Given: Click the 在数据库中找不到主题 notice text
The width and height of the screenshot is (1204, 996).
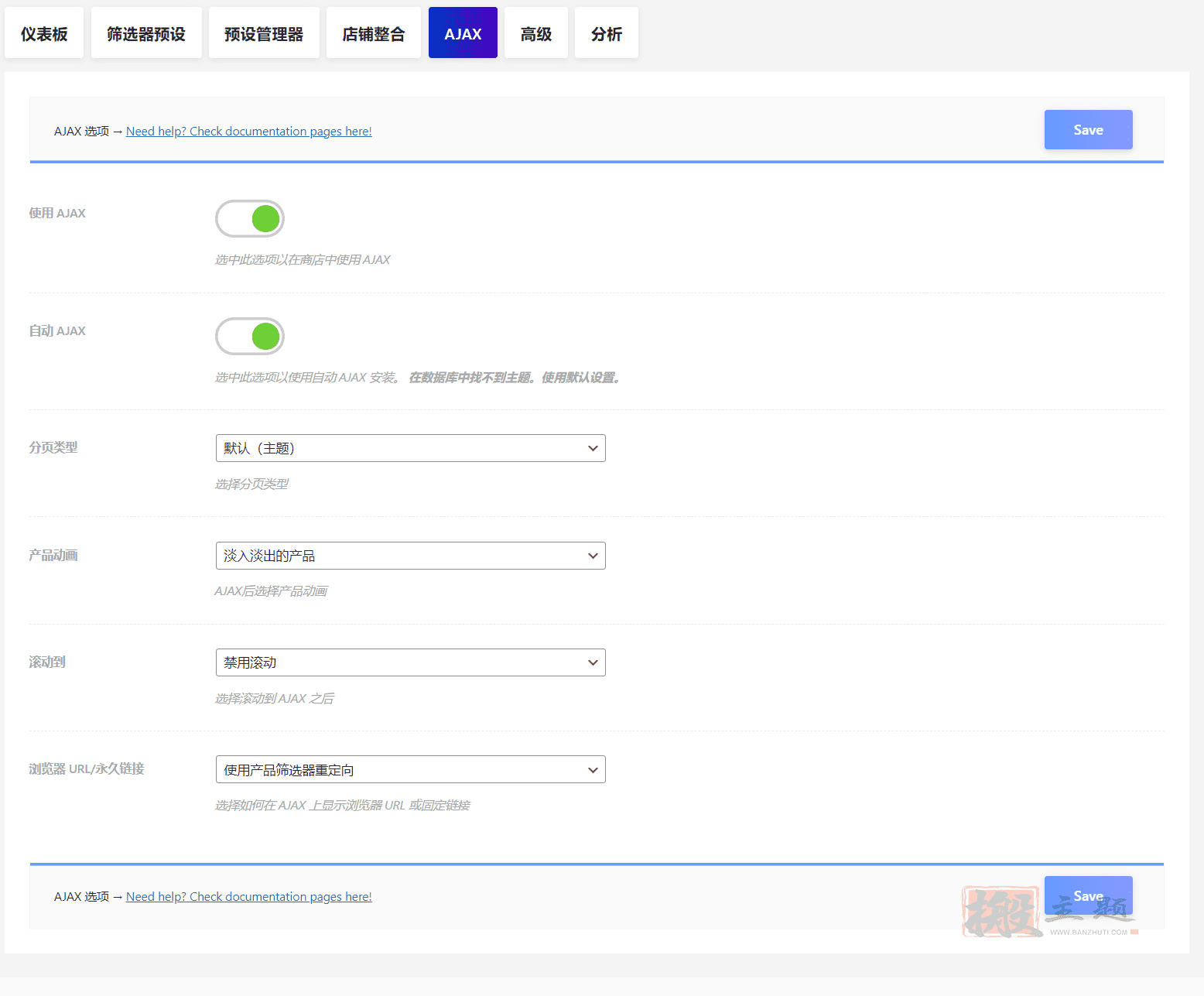Looking at the screenshot, I should [515, 378].
